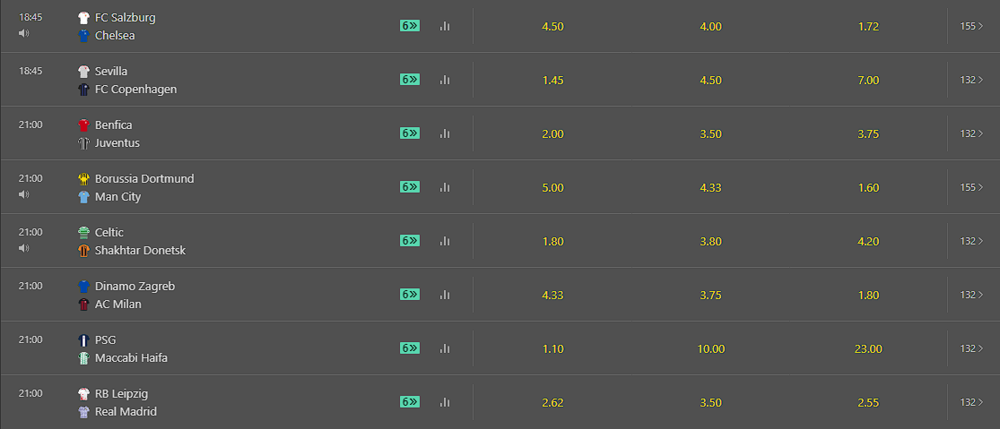
Task: Open the stats icon for FC Salzburg v Chelsea
Action: click(x=445, y=26)
